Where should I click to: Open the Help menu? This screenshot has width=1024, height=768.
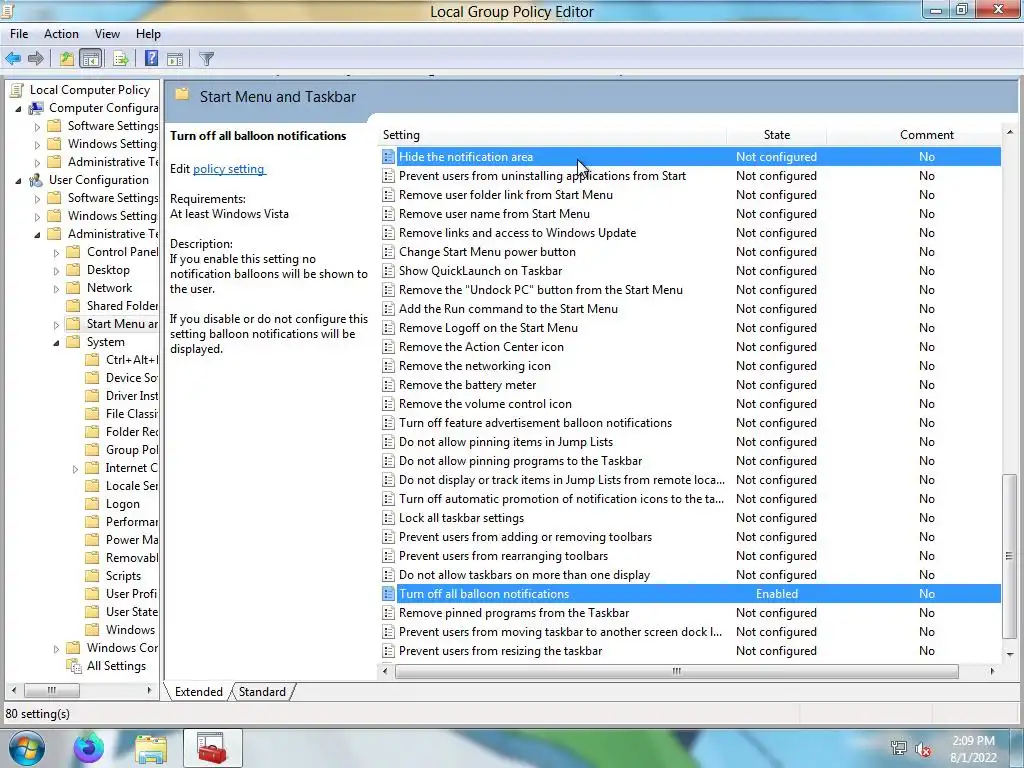(148, 34)
